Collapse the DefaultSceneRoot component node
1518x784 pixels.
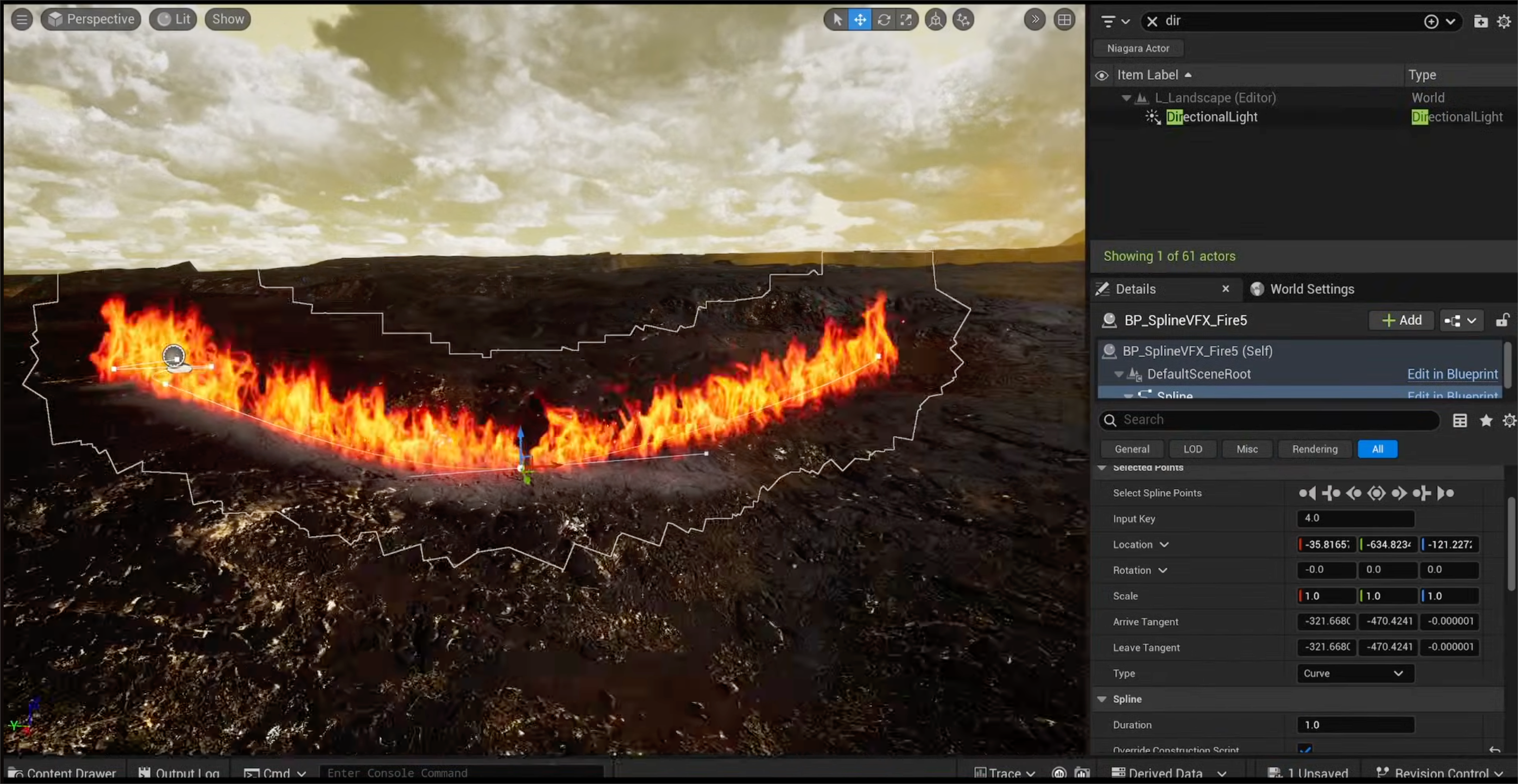tap(1119, 374)
